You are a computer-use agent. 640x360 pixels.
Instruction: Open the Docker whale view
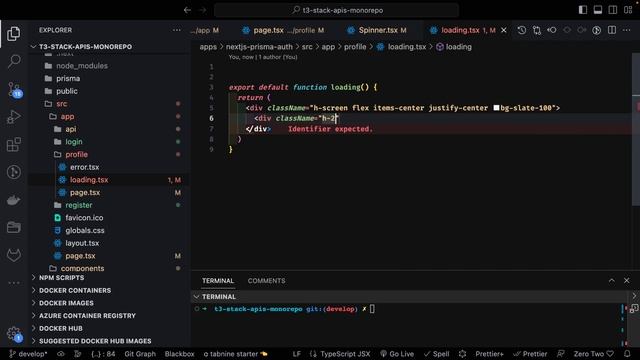(13, 200)
